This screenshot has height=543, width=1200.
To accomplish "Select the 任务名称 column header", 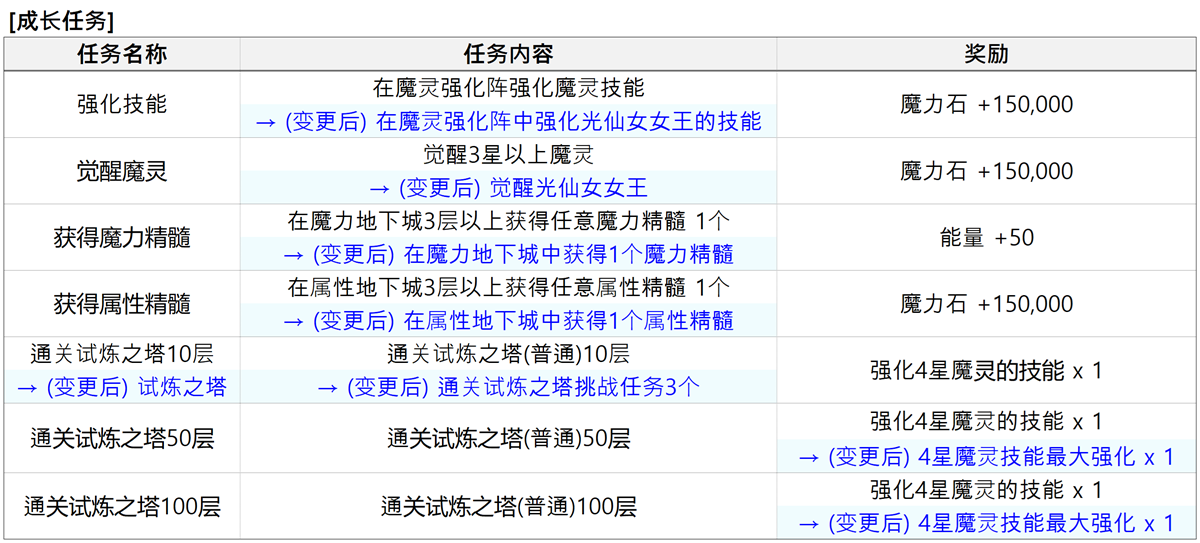I will [121, 55].
